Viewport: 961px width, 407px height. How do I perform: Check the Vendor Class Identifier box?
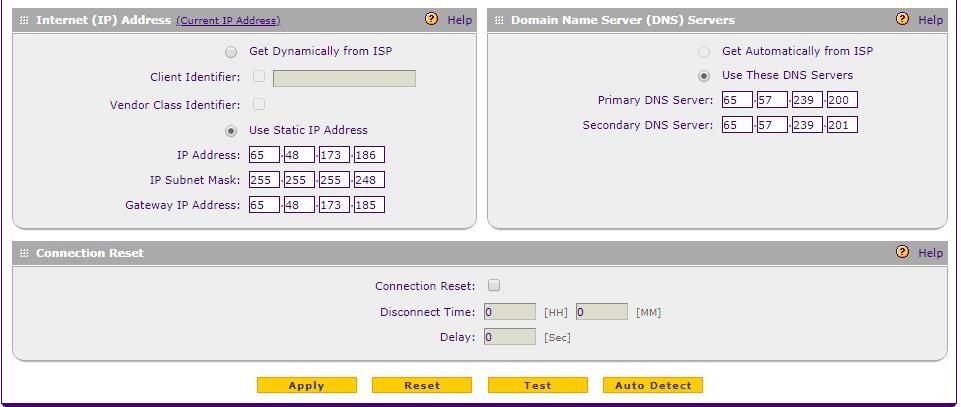(260, 104)
